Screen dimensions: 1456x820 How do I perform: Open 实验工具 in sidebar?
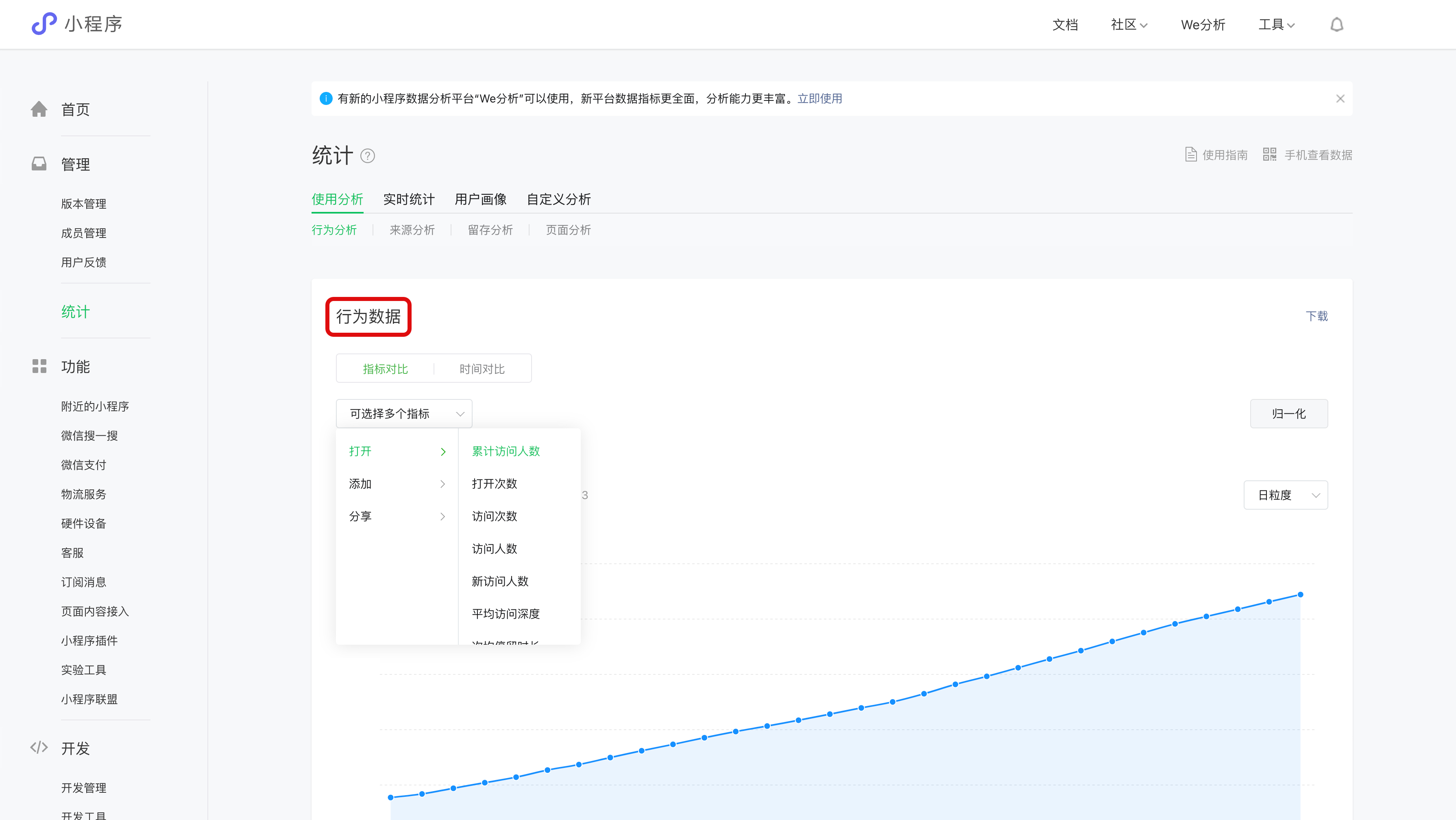coord(84,670)
